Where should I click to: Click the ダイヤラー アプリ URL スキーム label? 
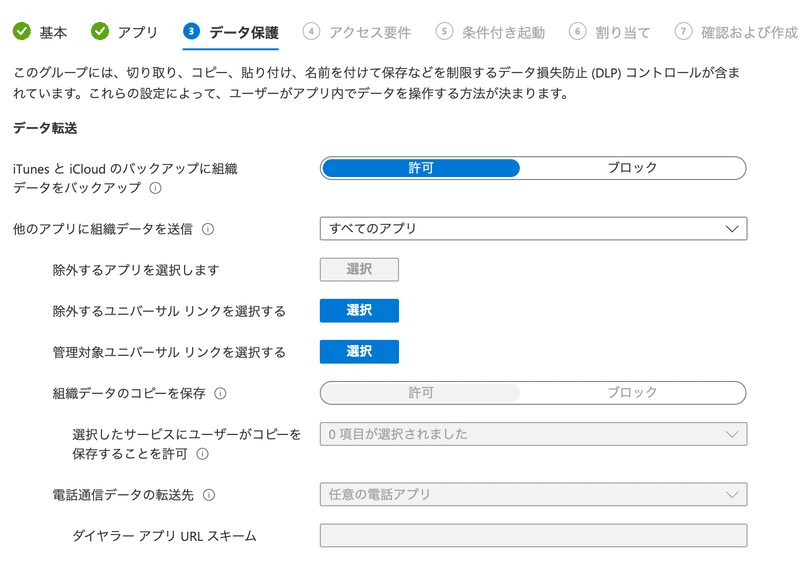pos(164,536)
